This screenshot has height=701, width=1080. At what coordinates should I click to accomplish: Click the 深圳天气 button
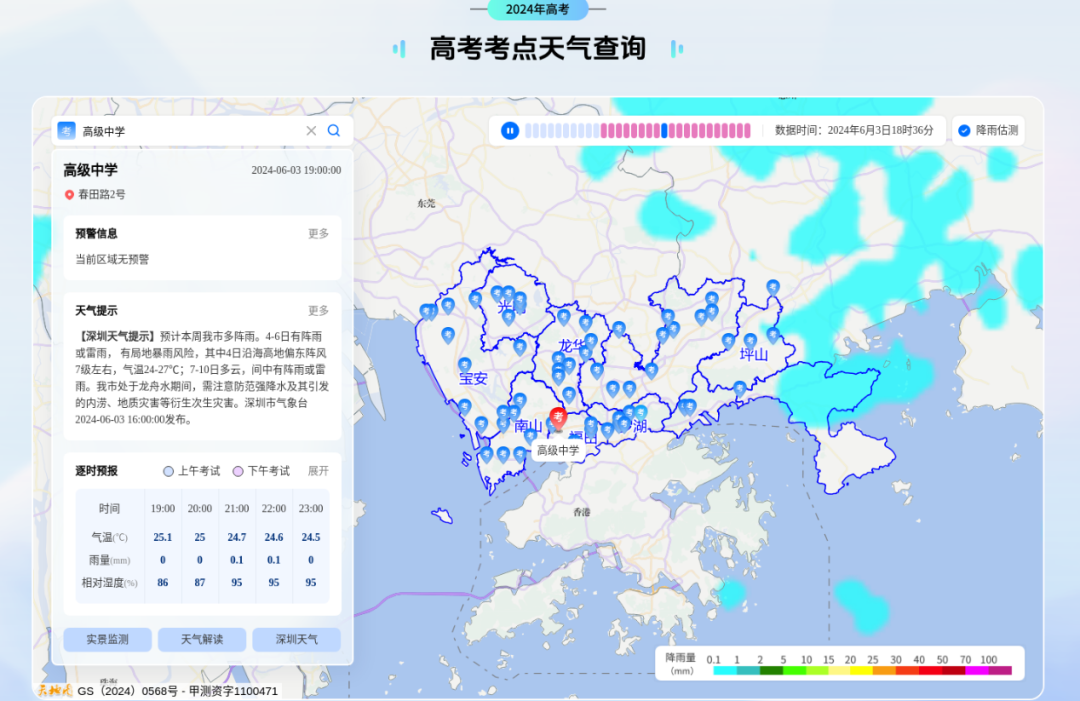[x=296, y=639]
